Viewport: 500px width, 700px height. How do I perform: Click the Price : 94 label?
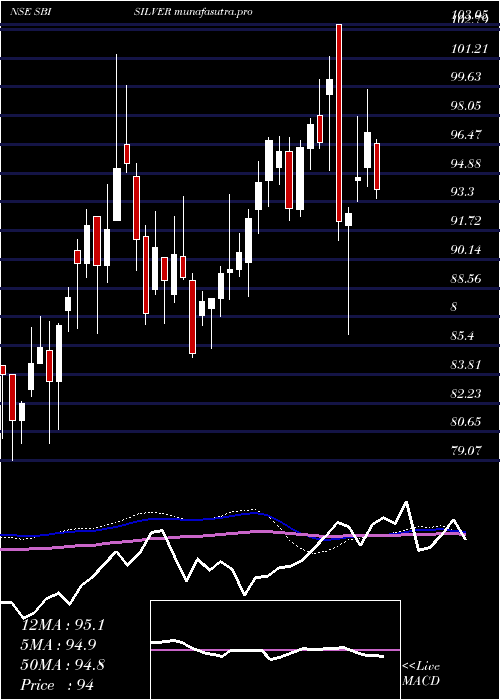pos(58,685)
